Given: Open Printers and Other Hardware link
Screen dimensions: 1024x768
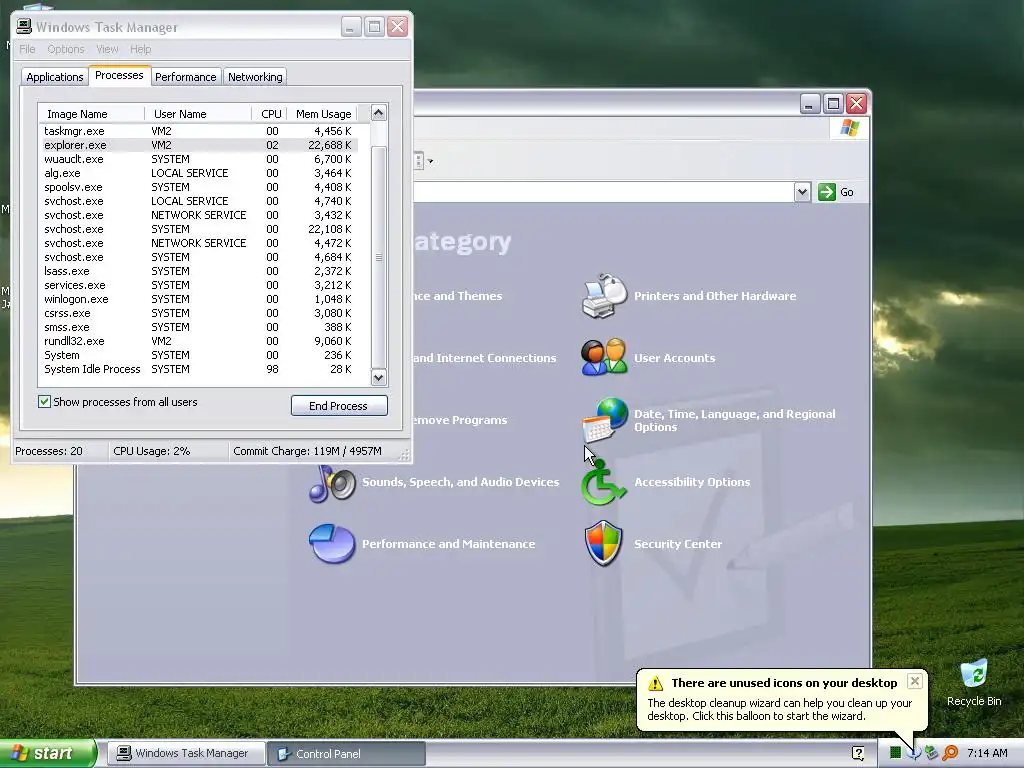Looking at the screenshot, I should [x=715, y=296].
